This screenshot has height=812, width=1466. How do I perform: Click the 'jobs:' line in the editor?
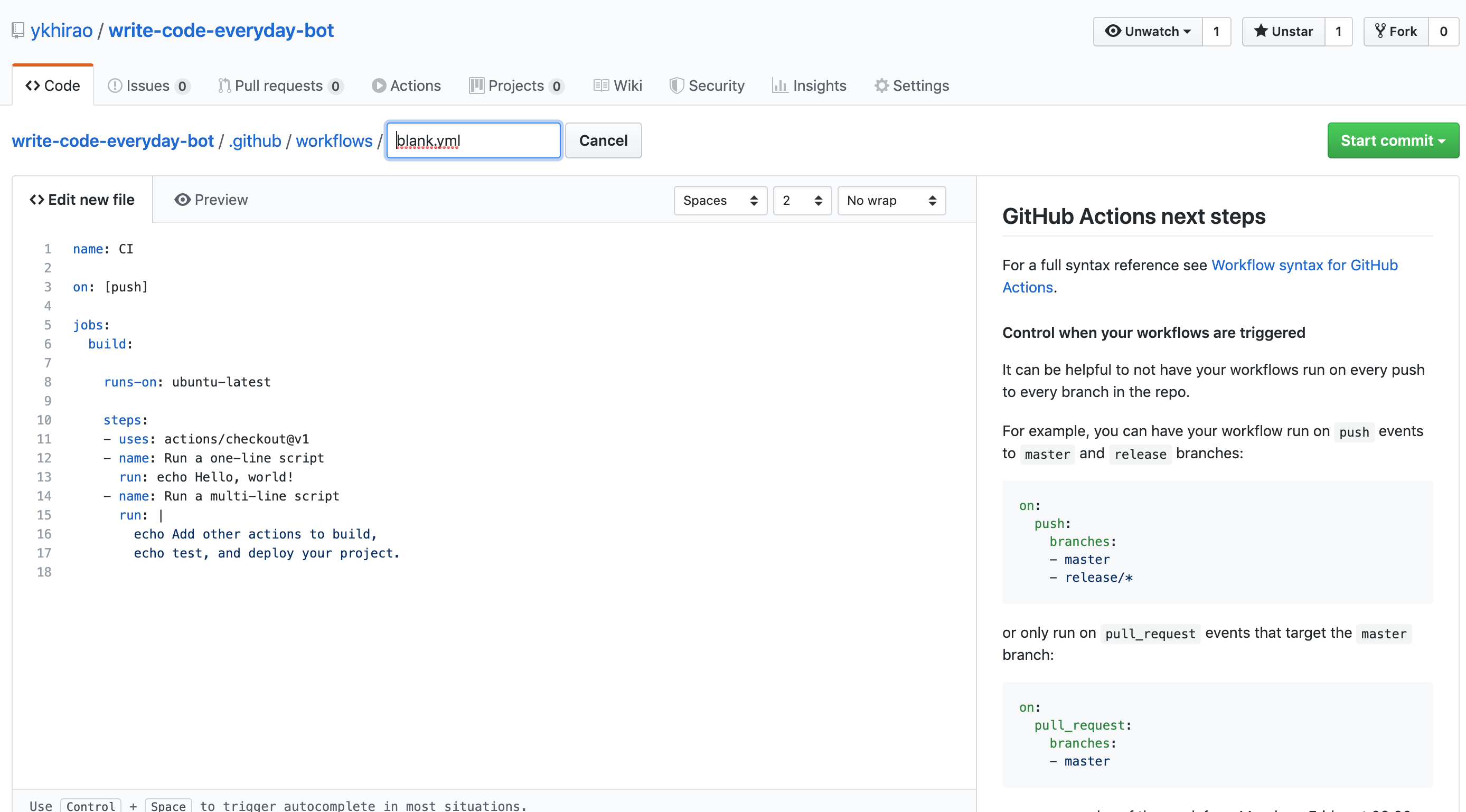point(91,325)
